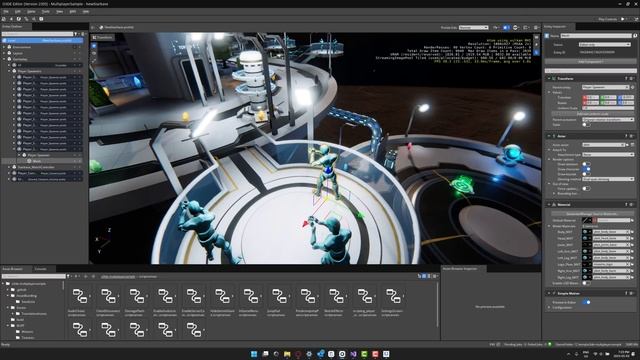The height and width of the screenshot is (360, 640).
Task: Click the Asset Browser search field
Action: pos(33,276)
